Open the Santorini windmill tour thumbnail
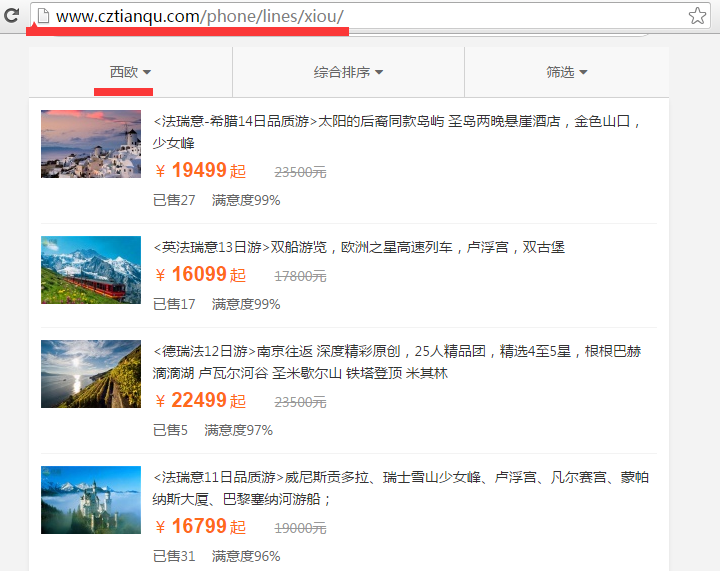The height and width of the screenshot is (571, 720). [x=91, y=144]
